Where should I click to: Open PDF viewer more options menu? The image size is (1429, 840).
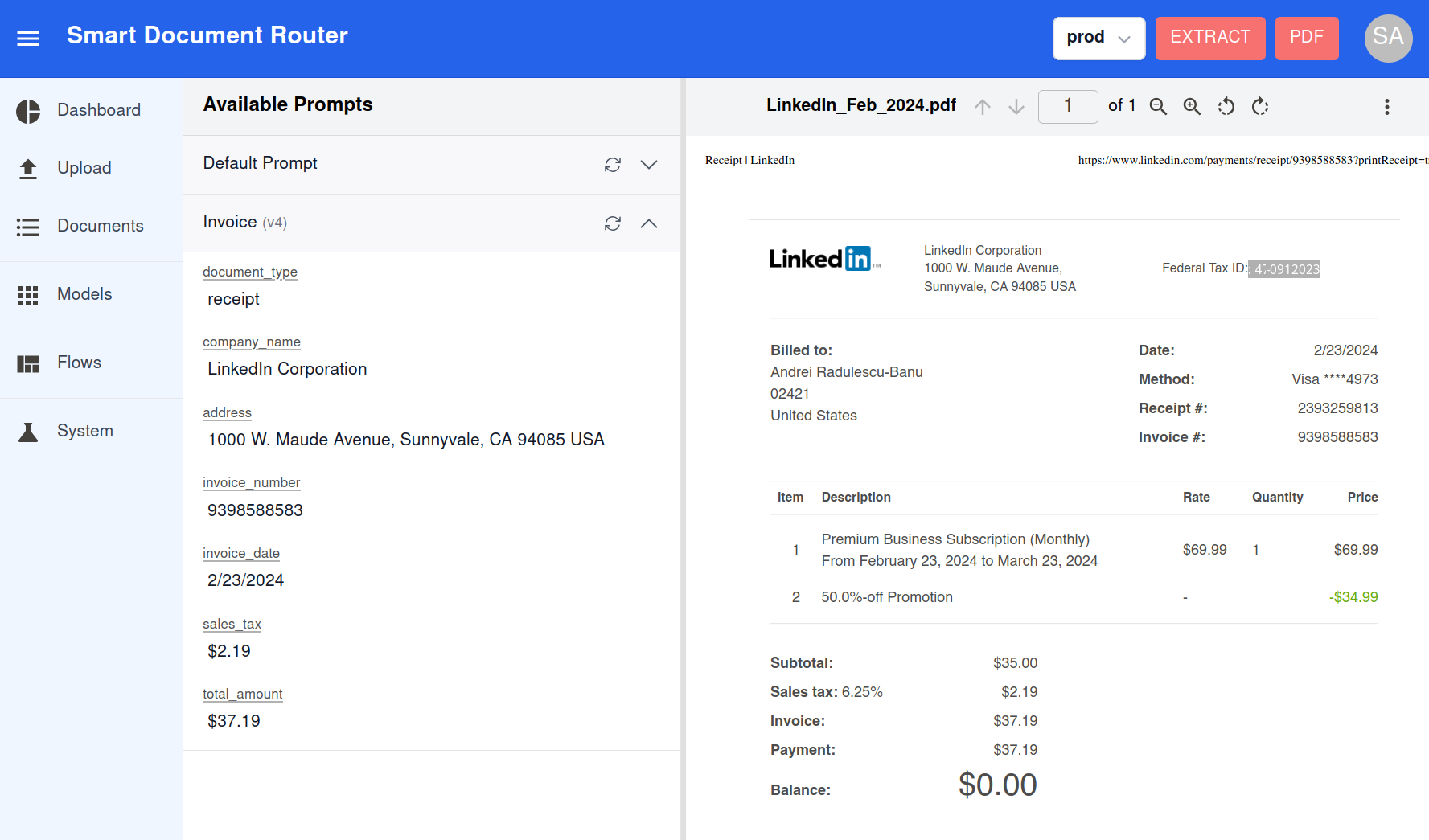(1387, 107)
